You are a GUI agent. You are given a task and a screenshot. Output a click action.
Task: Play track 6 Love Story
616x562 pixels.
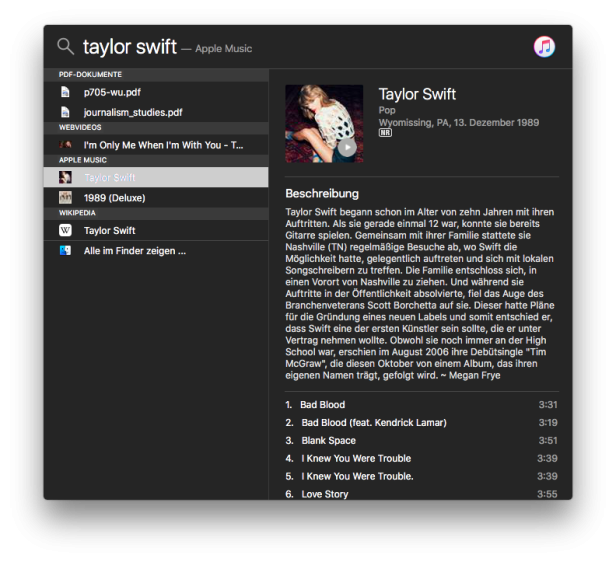coord(422,494)
